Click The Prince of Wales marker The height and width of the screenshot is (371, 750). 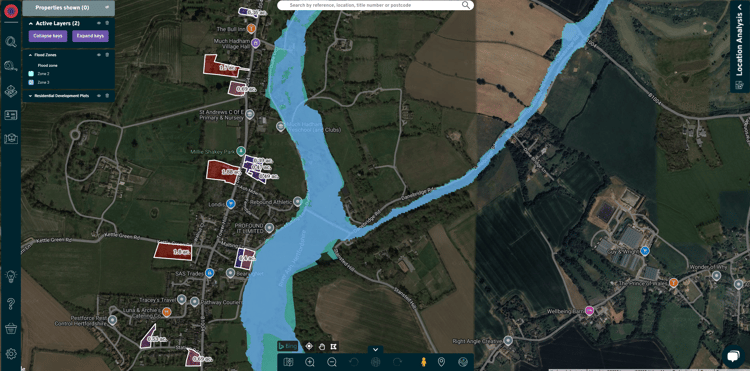[673, 283]
